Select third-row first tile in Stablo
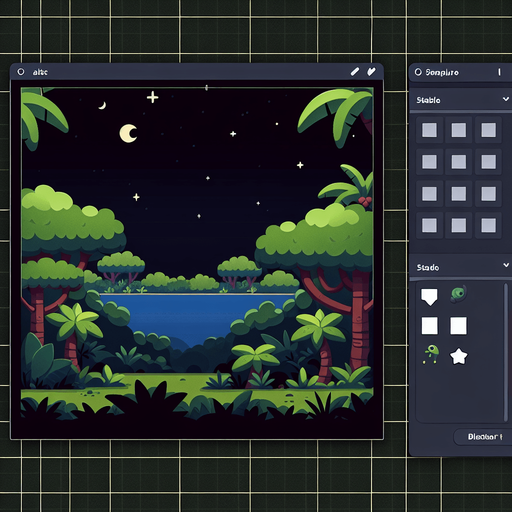This screenshot has height=512, width=512. click(x=429, y=194)
